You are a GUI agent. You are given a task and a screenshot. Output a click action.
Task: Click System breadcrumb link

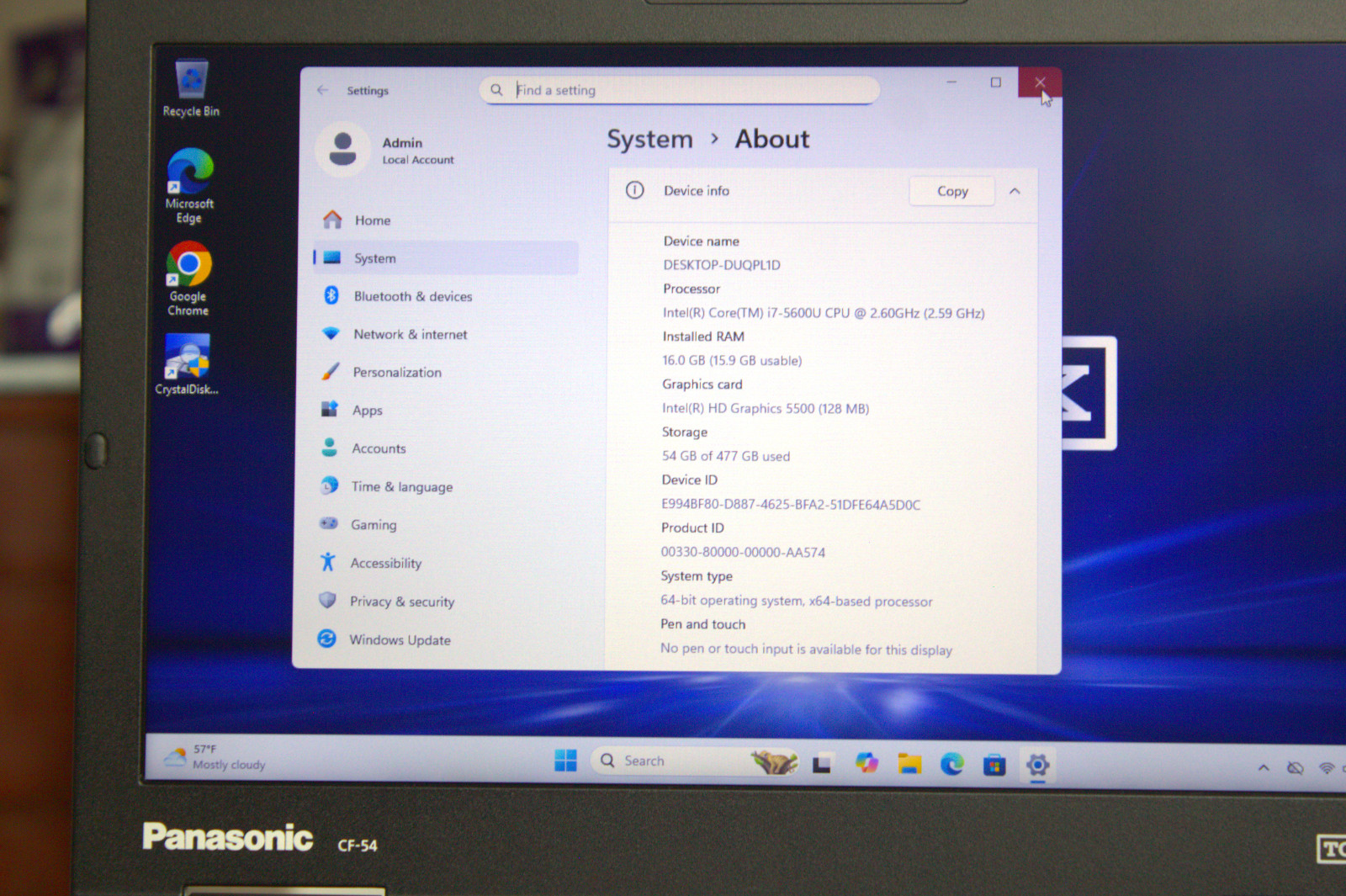(x=649, y=139)
